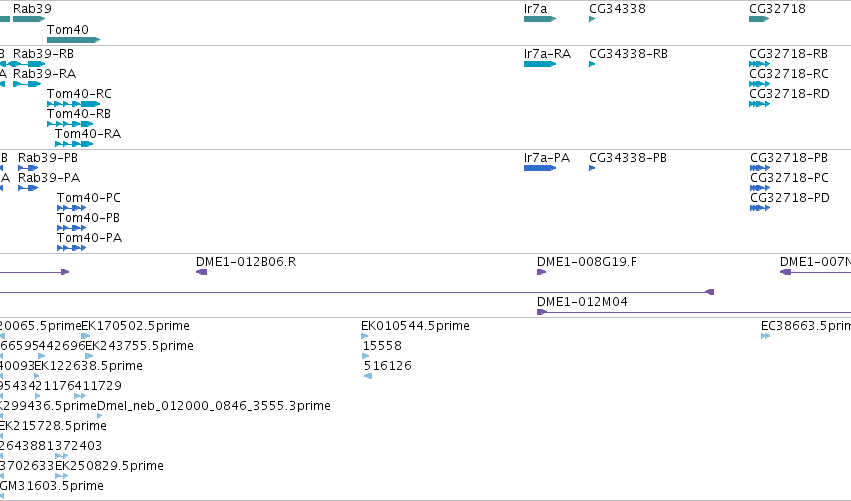The width and height of the screenshot is (851, 501).
Task: Select the Tom40-PA protein feature
Action: [x=72, y=248]
